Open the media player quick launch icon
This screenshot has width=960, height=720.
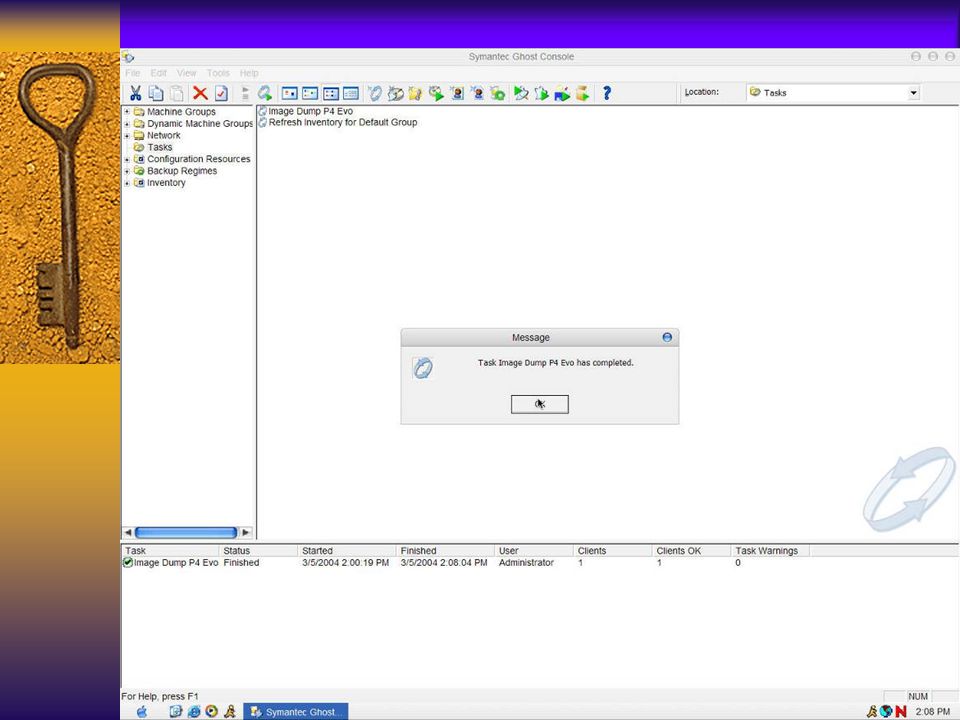pos(212,711)
